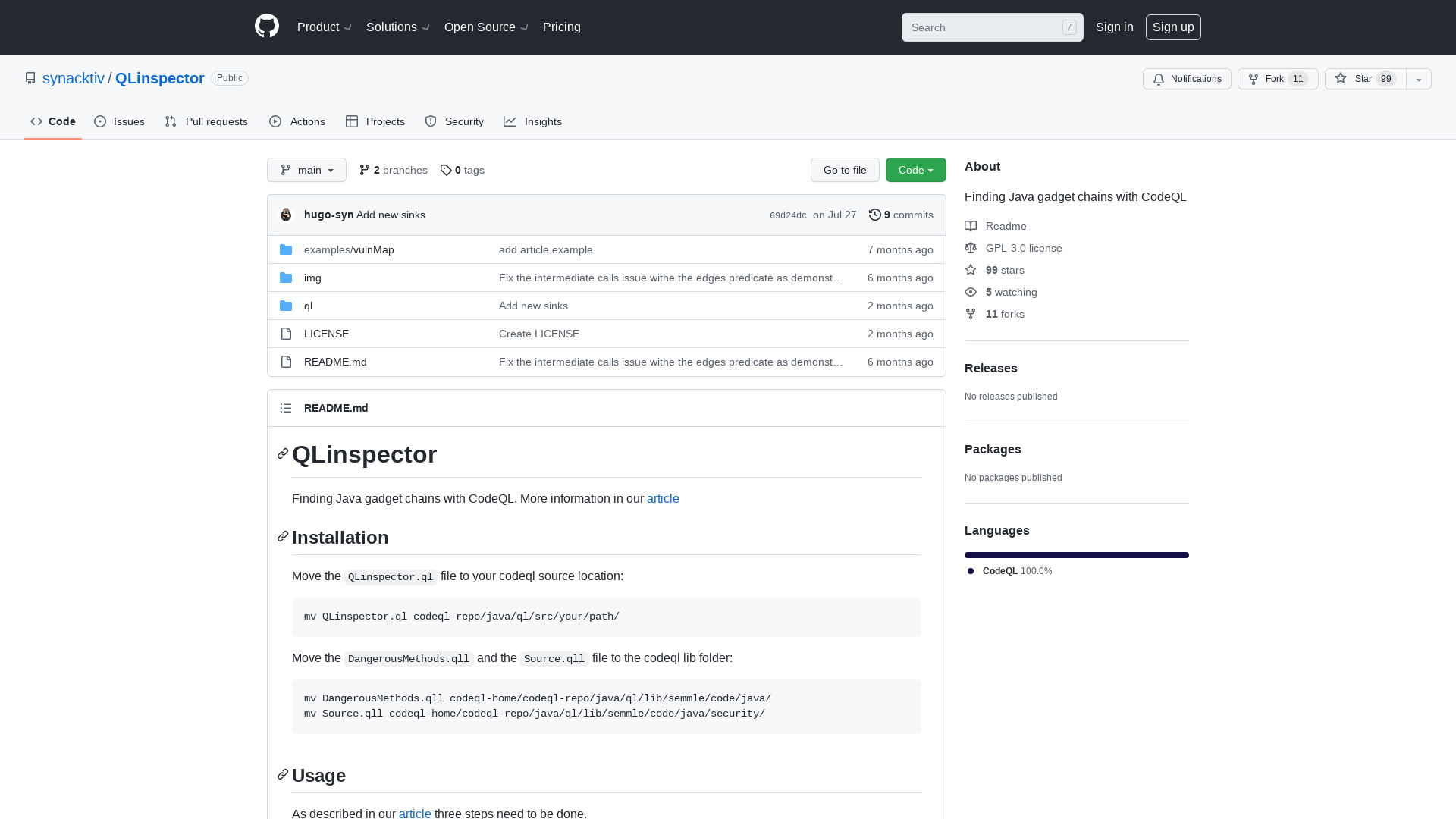
Task: Open the 'Create LICENSE' commit message
Action: tap(539, 334)
